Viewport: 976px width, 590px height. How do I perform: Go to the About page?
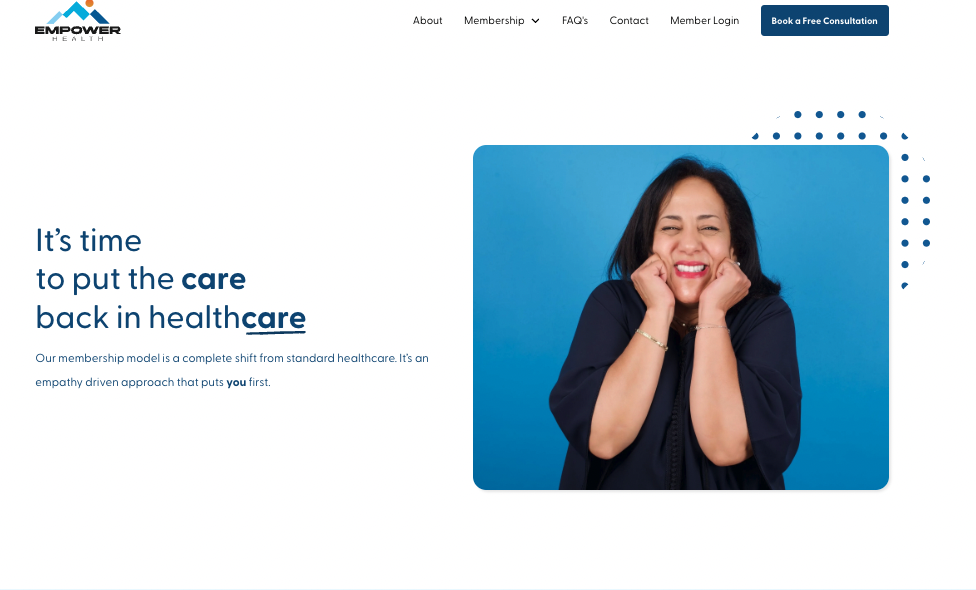pyautogui.click(x=428, y=21)
